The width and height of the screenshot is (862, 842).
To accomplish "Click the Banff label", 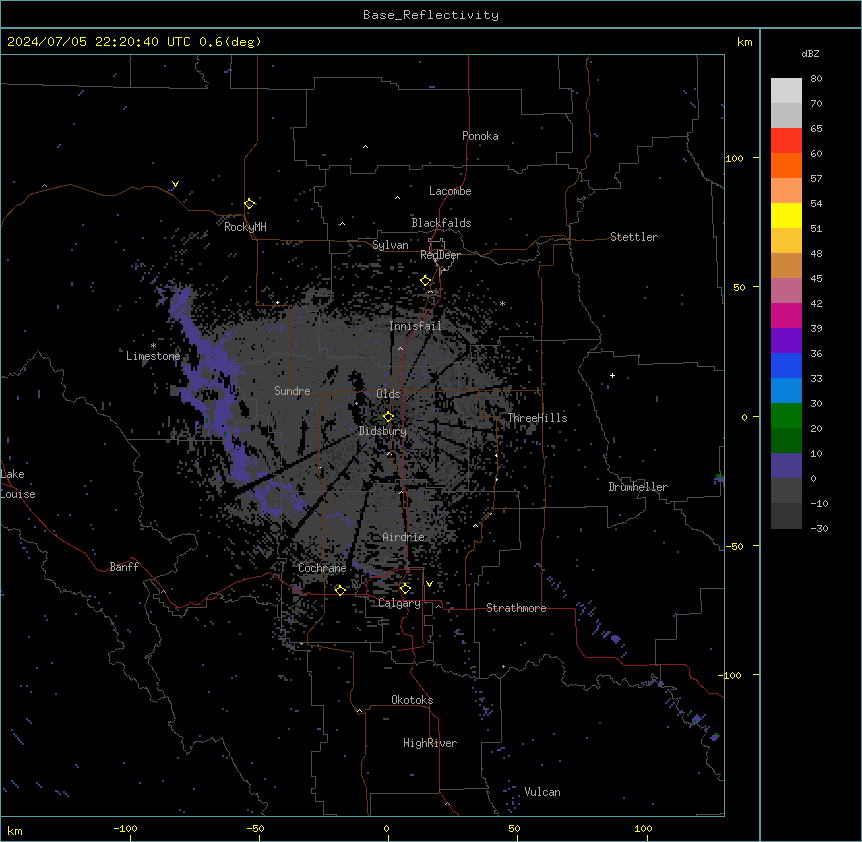I will click(124, 567).
